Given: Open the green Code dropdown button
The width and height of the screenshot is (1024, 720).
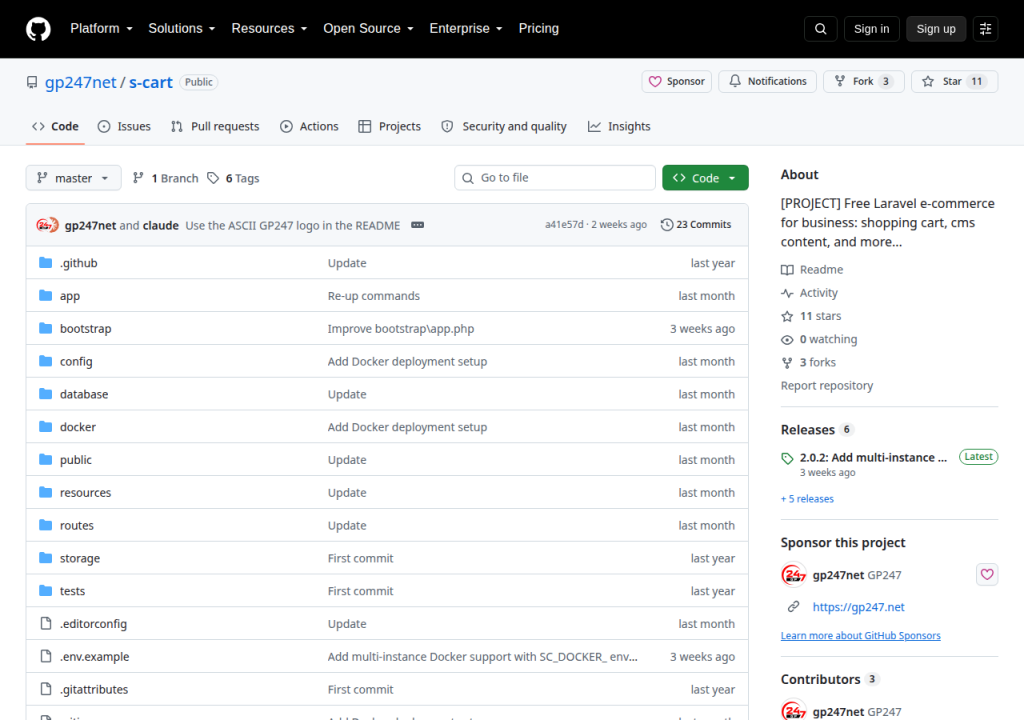Looking at the screenshot, I should click(705, 178).
